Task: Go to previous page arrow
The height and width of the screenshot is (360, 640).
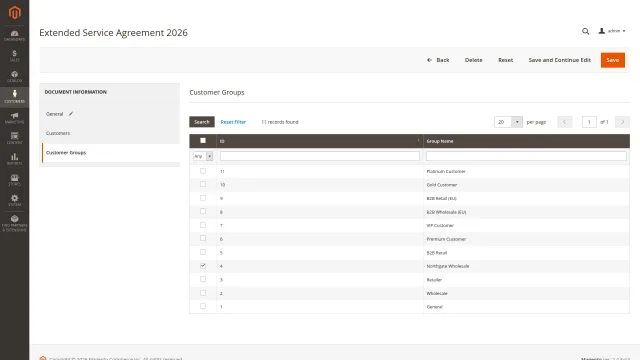Action: (x=564, y=122)
